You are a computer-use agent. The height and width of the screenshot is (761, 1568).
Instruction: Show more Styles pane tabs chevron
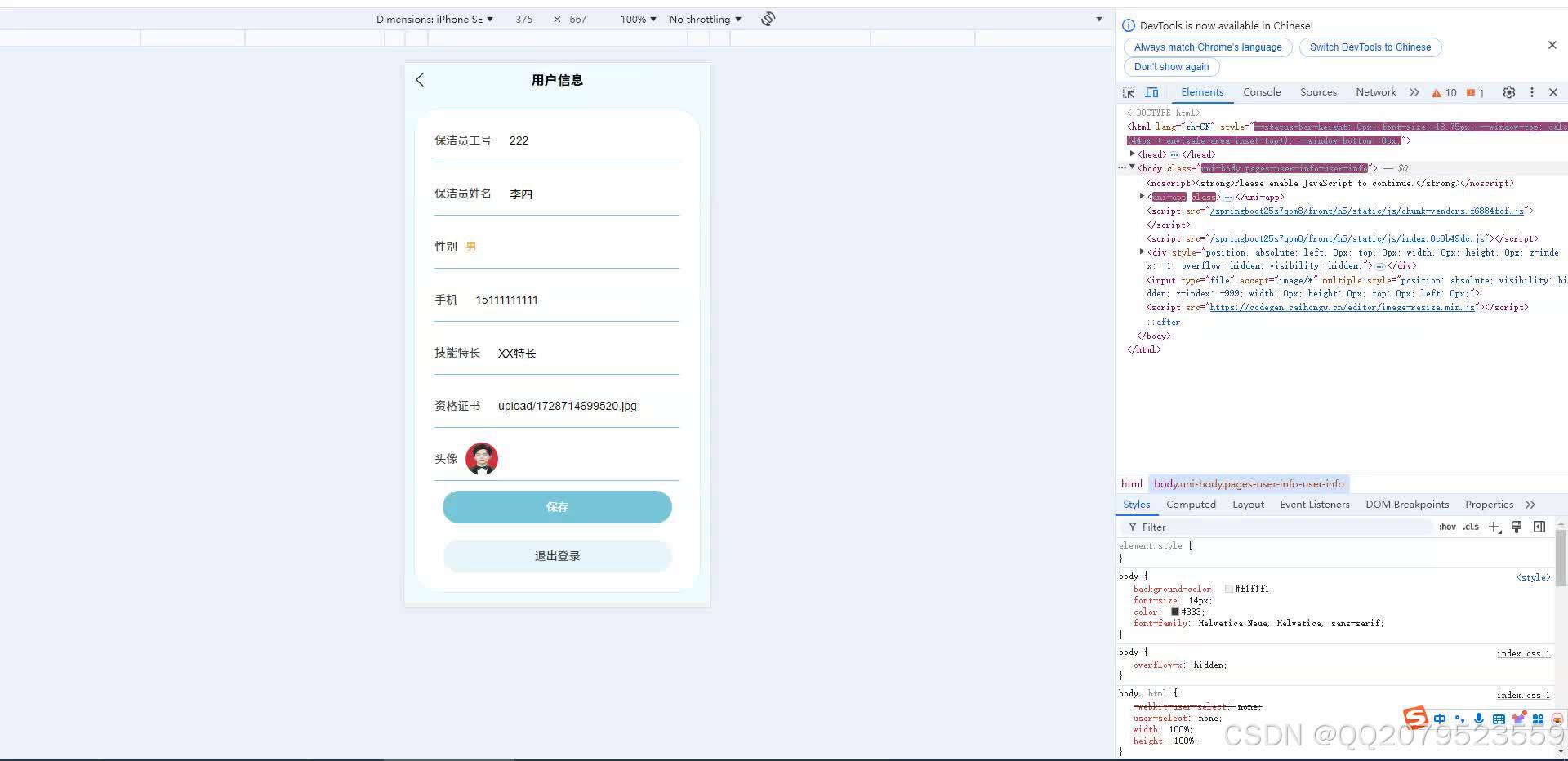point(1530,505)
